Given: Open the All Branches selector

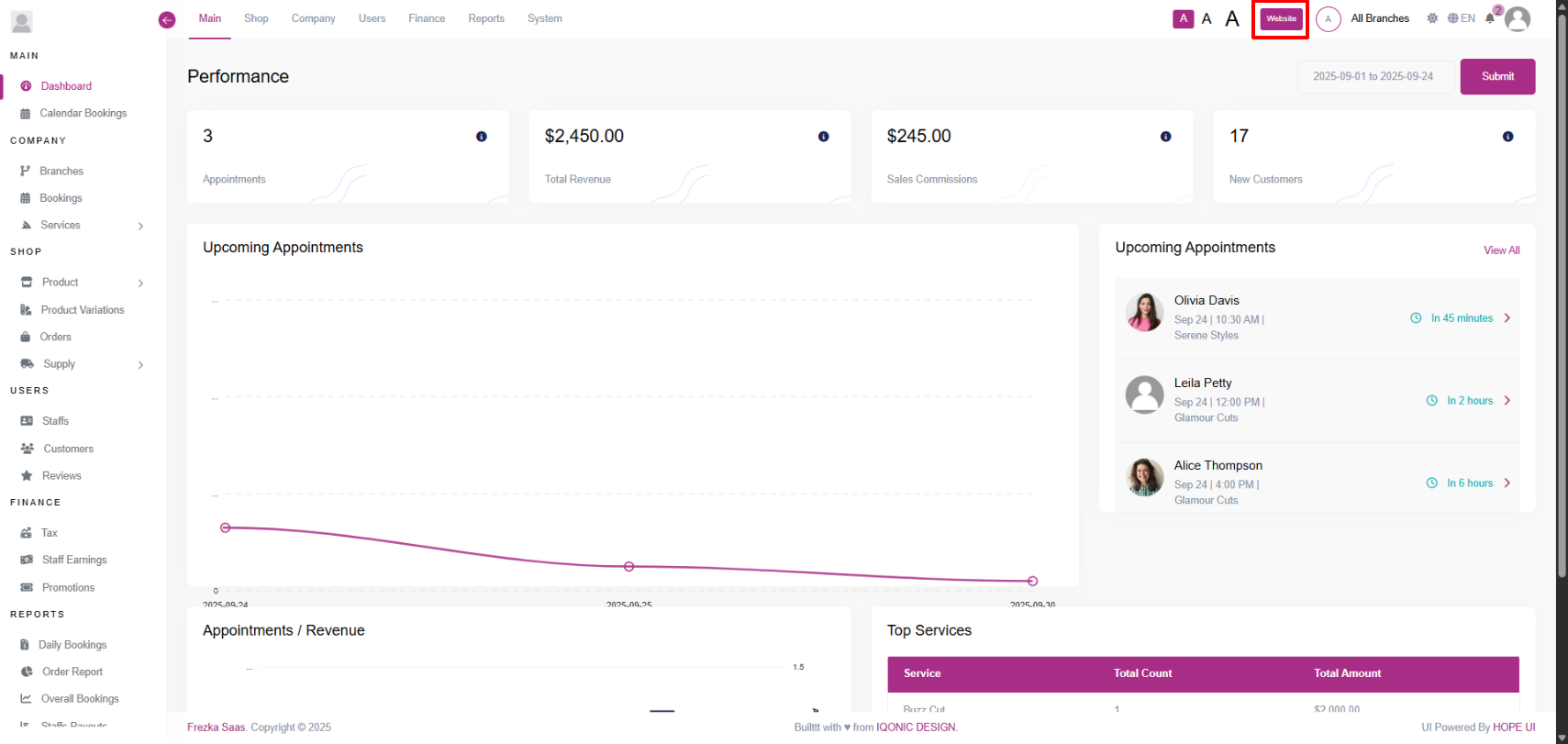Looking at the screenshot, I should (1379, 18).
